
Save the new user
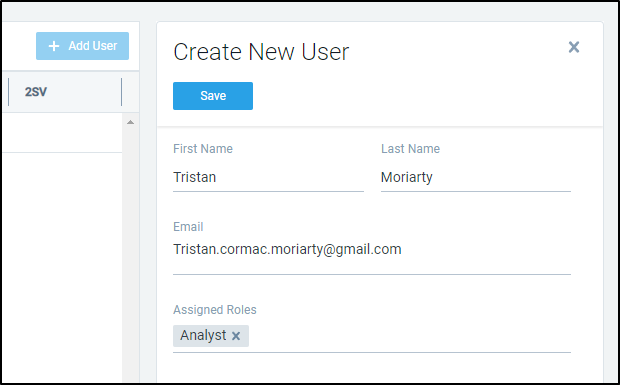tap(213, 96)
